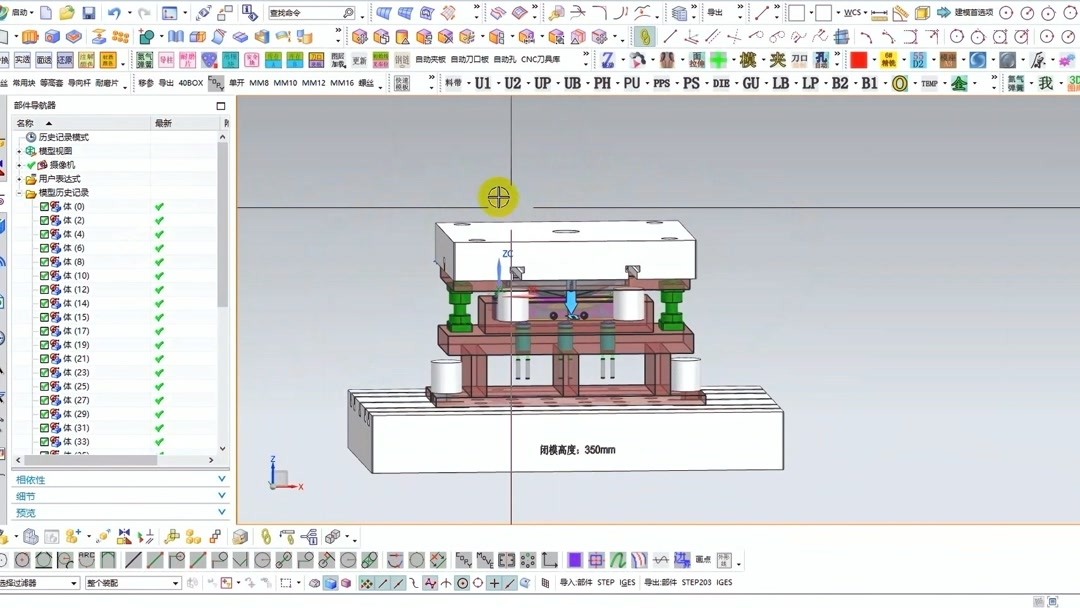Screen dimensions: 1080x608
Task: Click the TEMP button on the ribbon
Action: click(928, 82)
